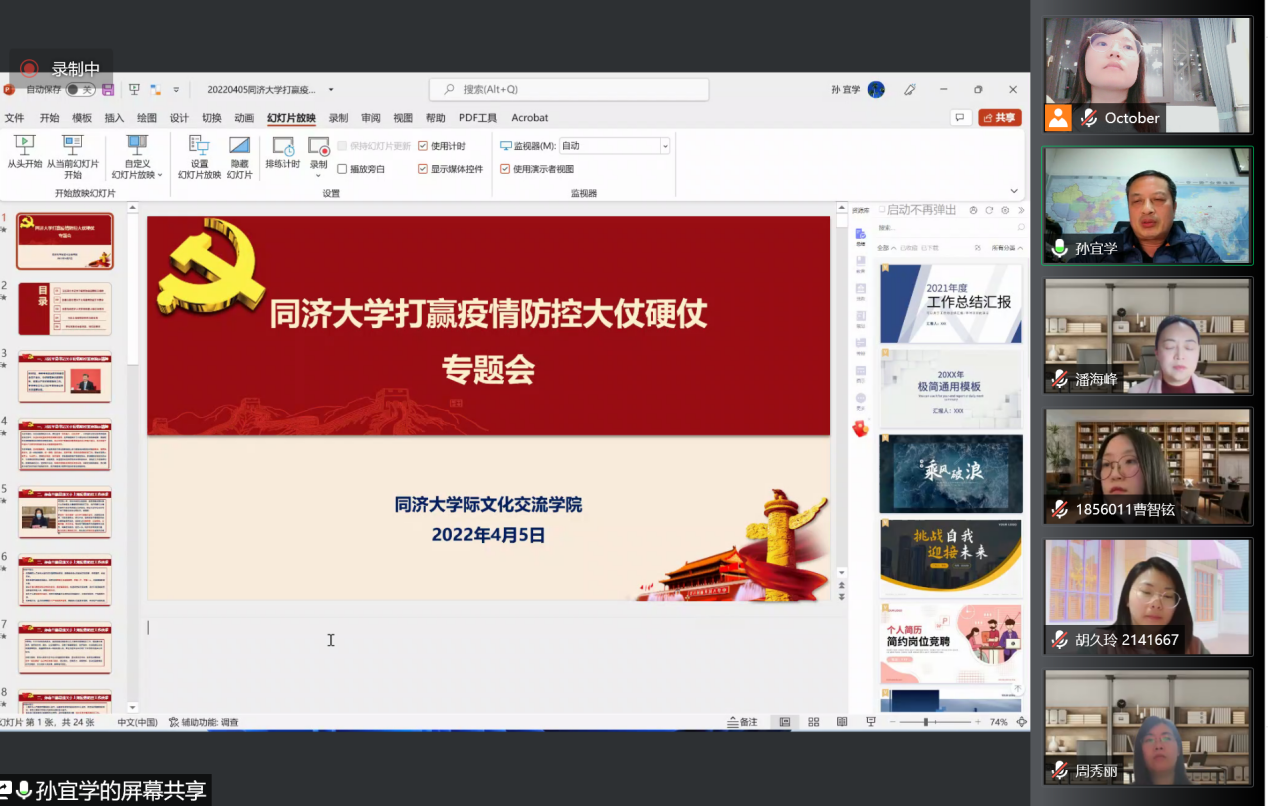Click accessibility check (辅助功能: 调查) in status bar
The width and height of the screenshot is (1268, 806).
[x=203, y=722]
